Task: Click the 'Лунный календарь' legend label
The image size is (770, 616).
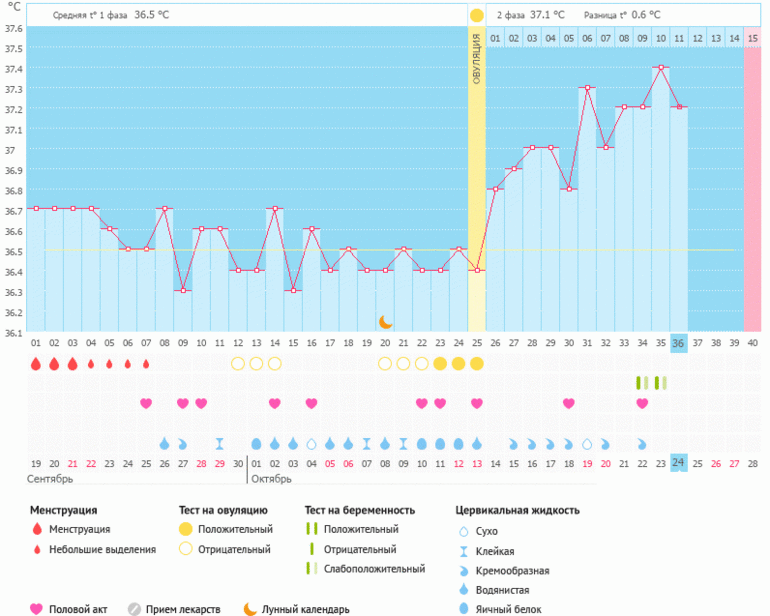Action: coord(306,608)
